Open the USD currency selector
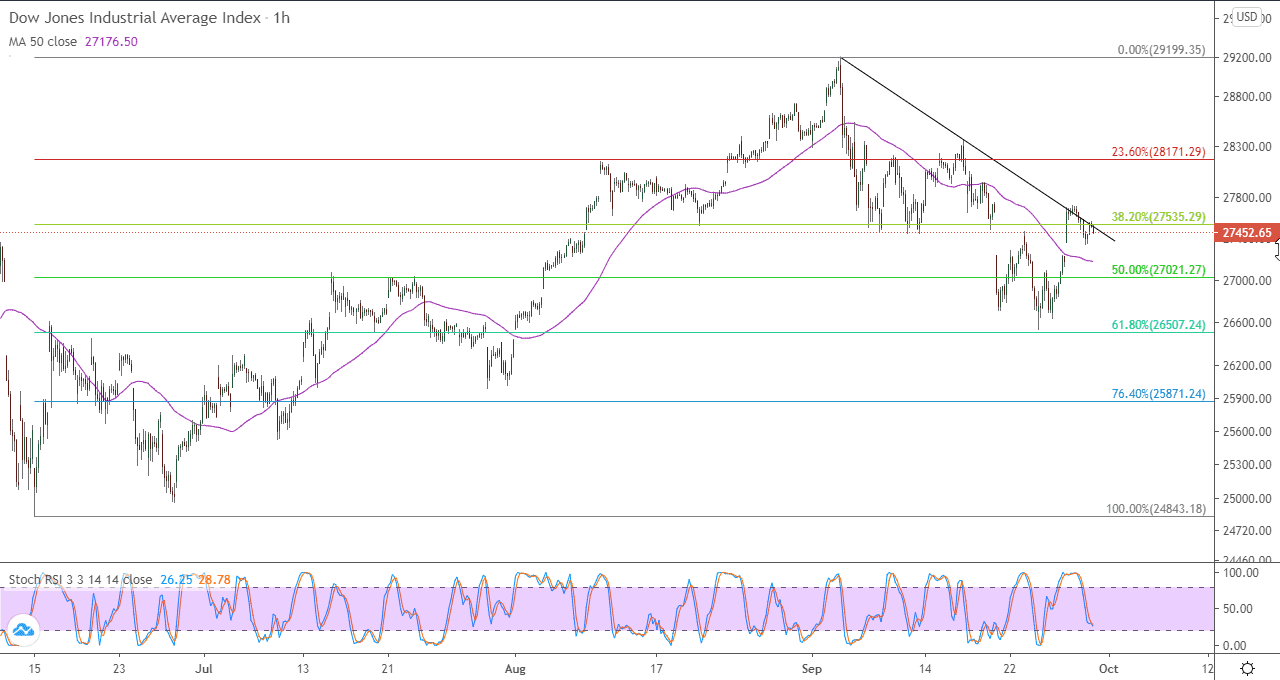 (x=1247, y=16)
